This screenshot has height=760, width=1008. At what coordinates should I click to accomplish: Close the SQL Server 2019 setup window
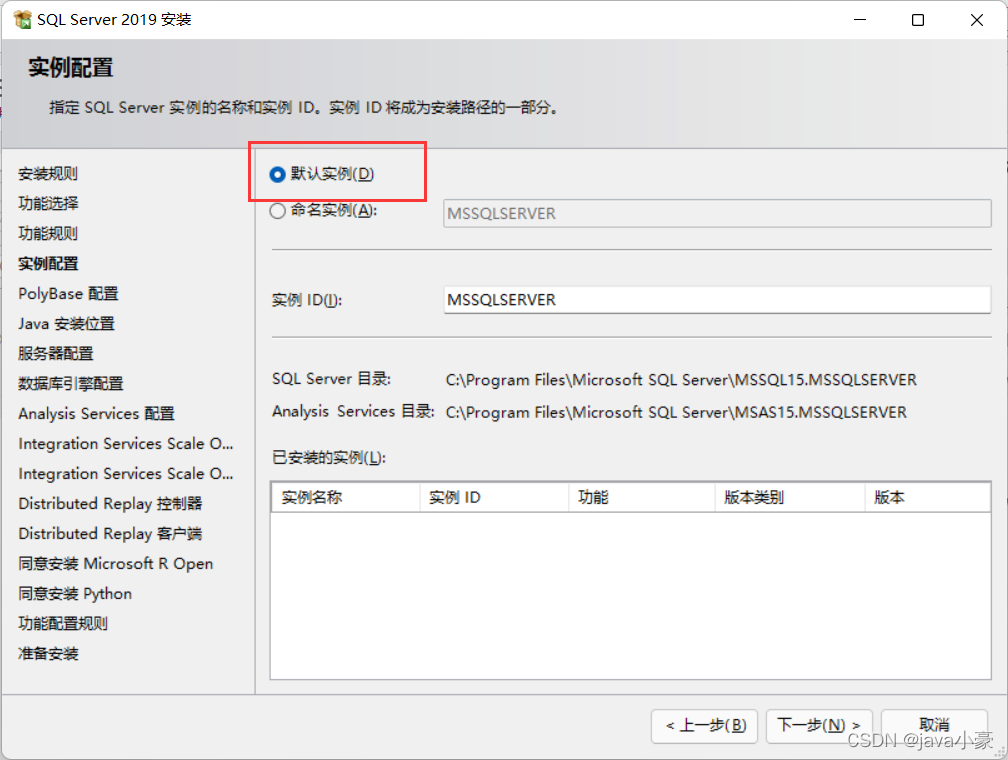pyautogui.click(x=976, y=20)
